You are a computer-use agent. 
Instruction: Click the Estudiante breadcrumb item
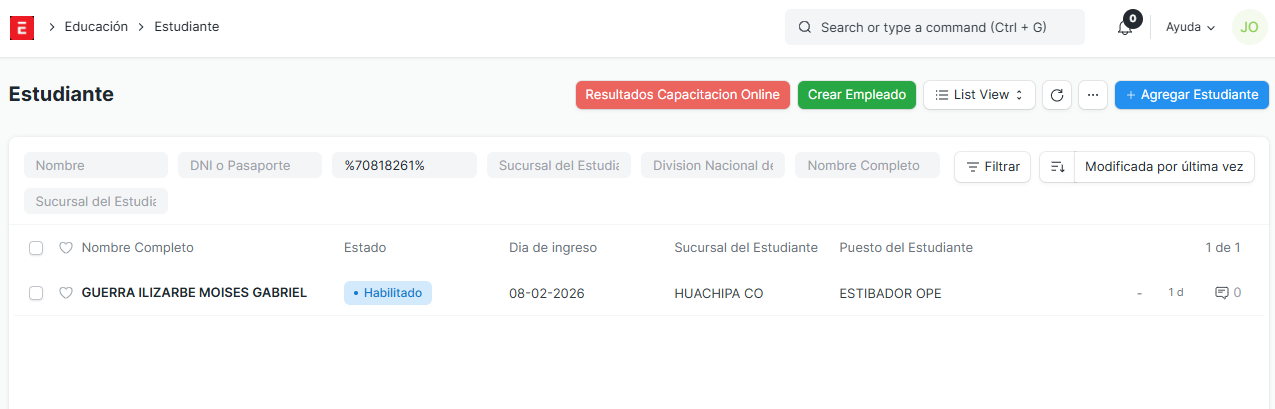click(186, 27)
